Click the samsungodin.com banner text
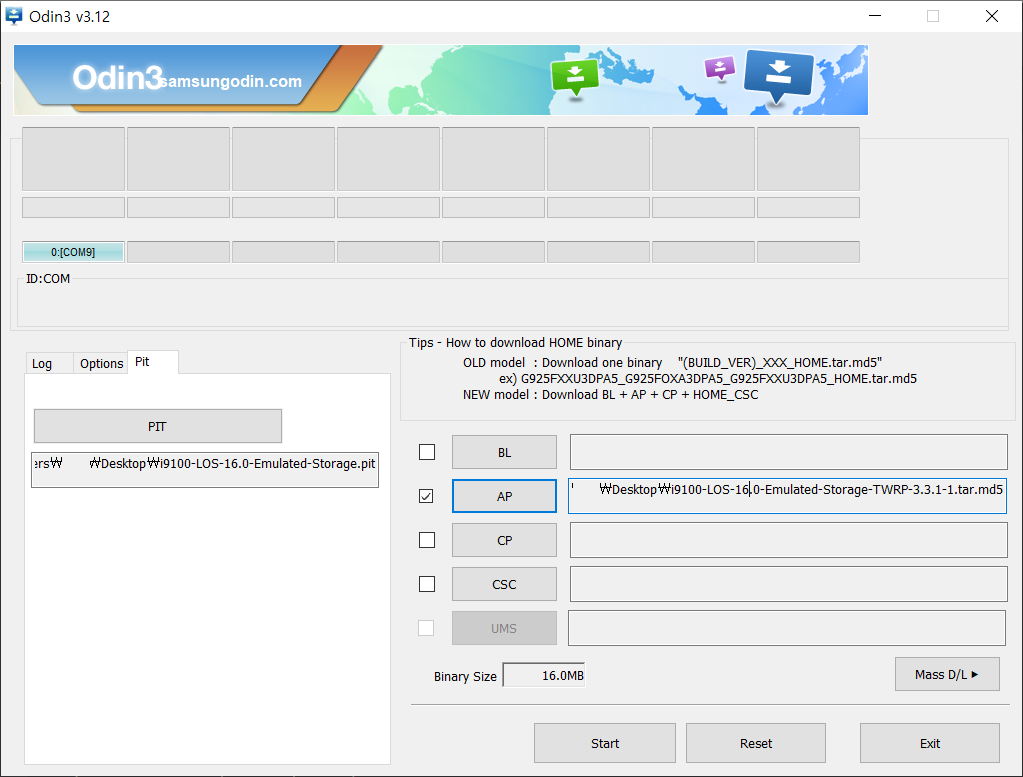1023x777 pixels. tap(231, 82)
